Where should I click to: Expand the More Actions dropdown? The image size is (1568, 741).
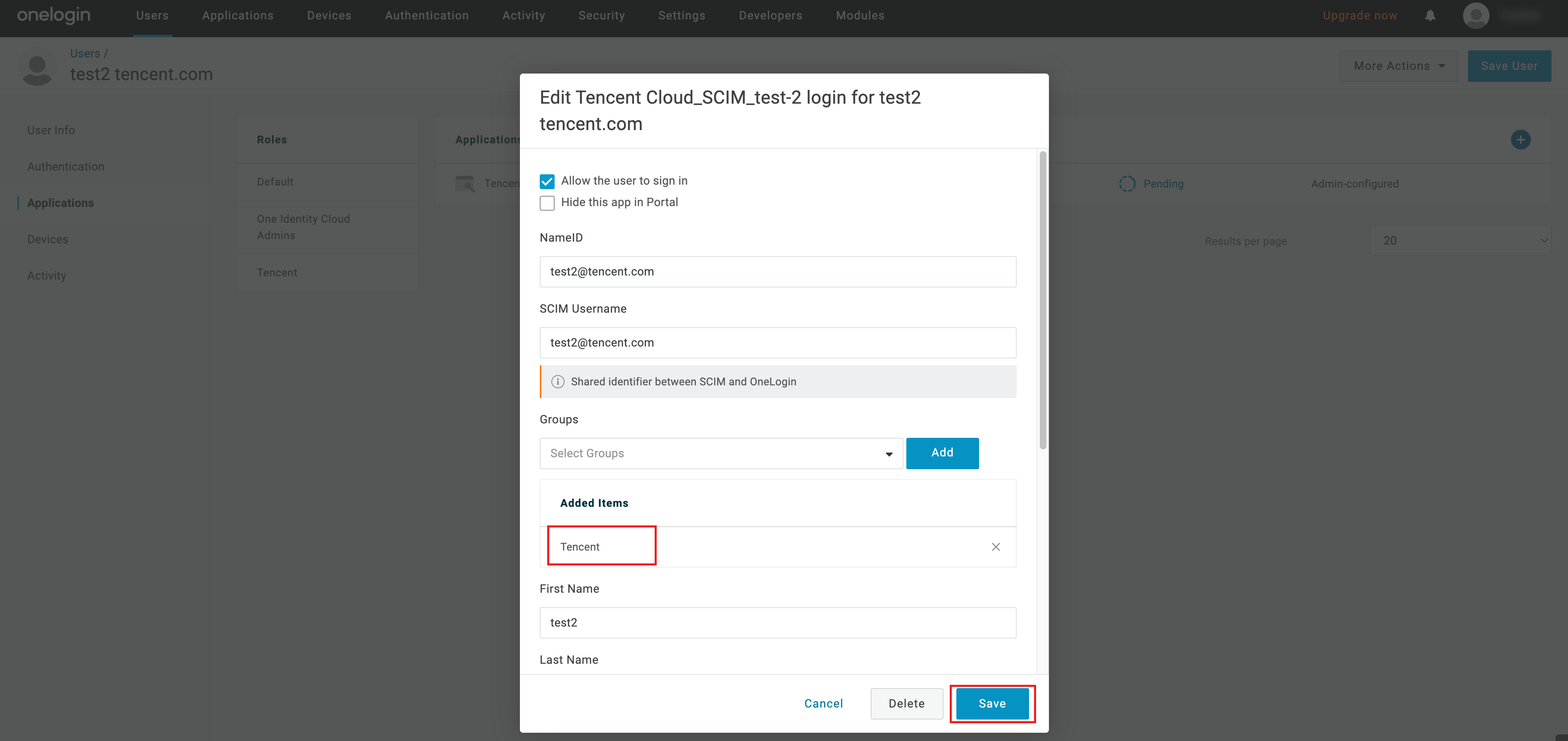pyautogui.click(x=1398, y=66)
